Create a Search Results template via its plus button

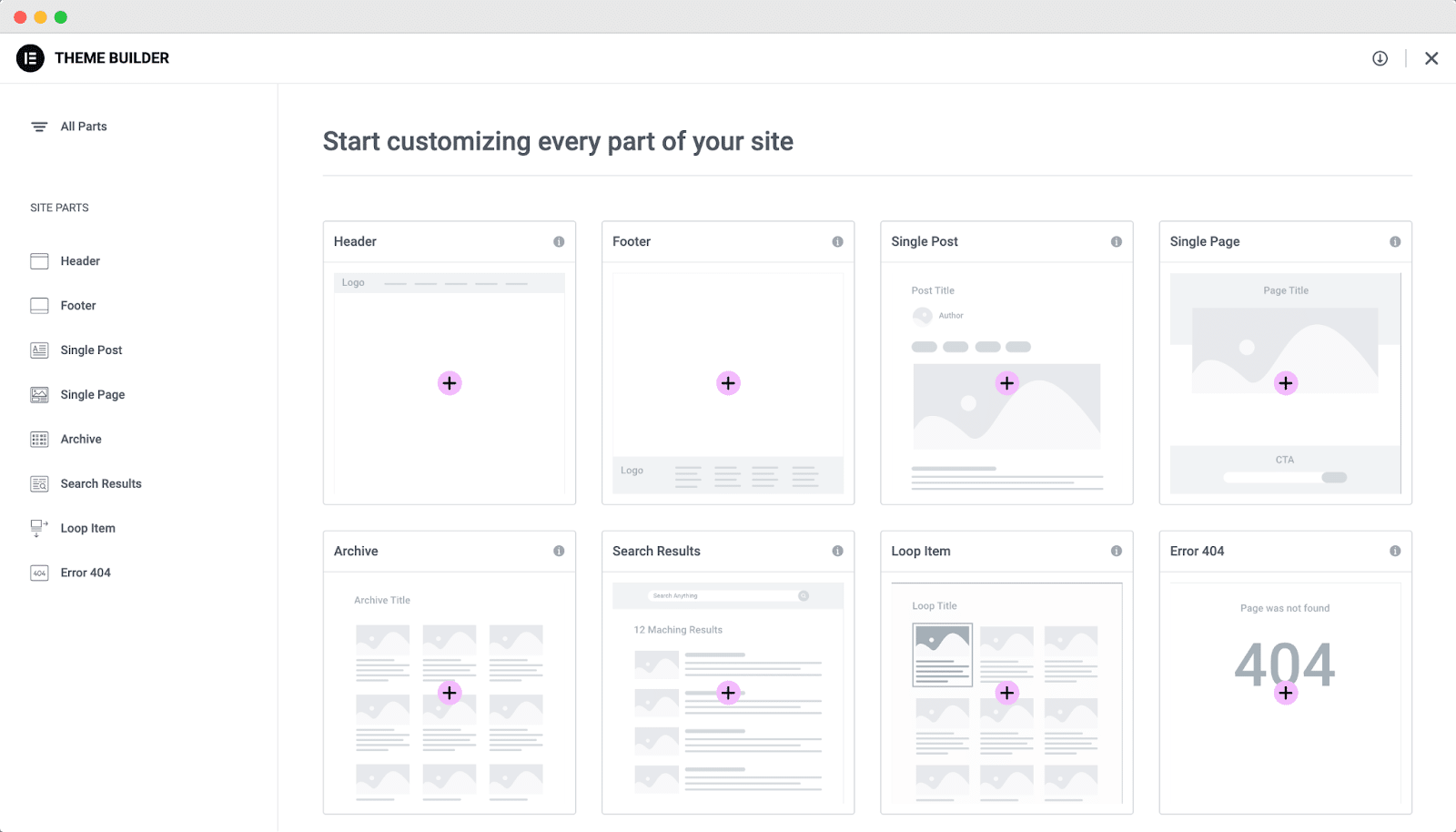point(728,693)
